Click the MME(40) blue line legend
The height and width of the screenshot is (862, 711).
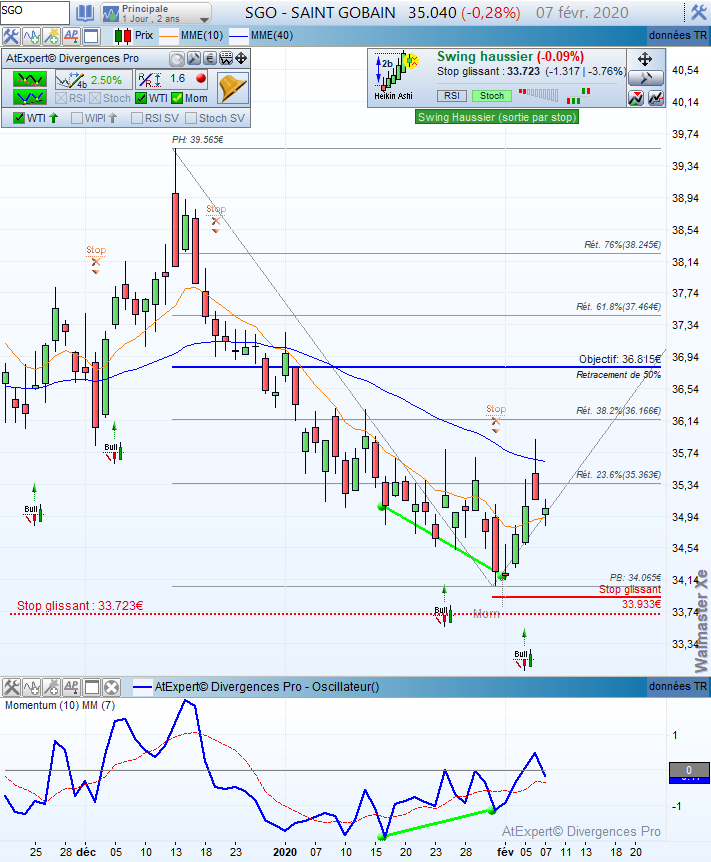coord(261,36)
